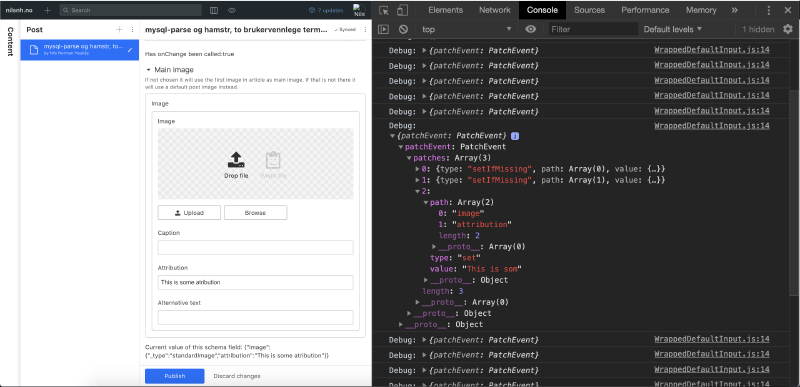Open the top JavaScript context dropdown
The height and width of the screenshot is (387, 800).
(467, 30)
